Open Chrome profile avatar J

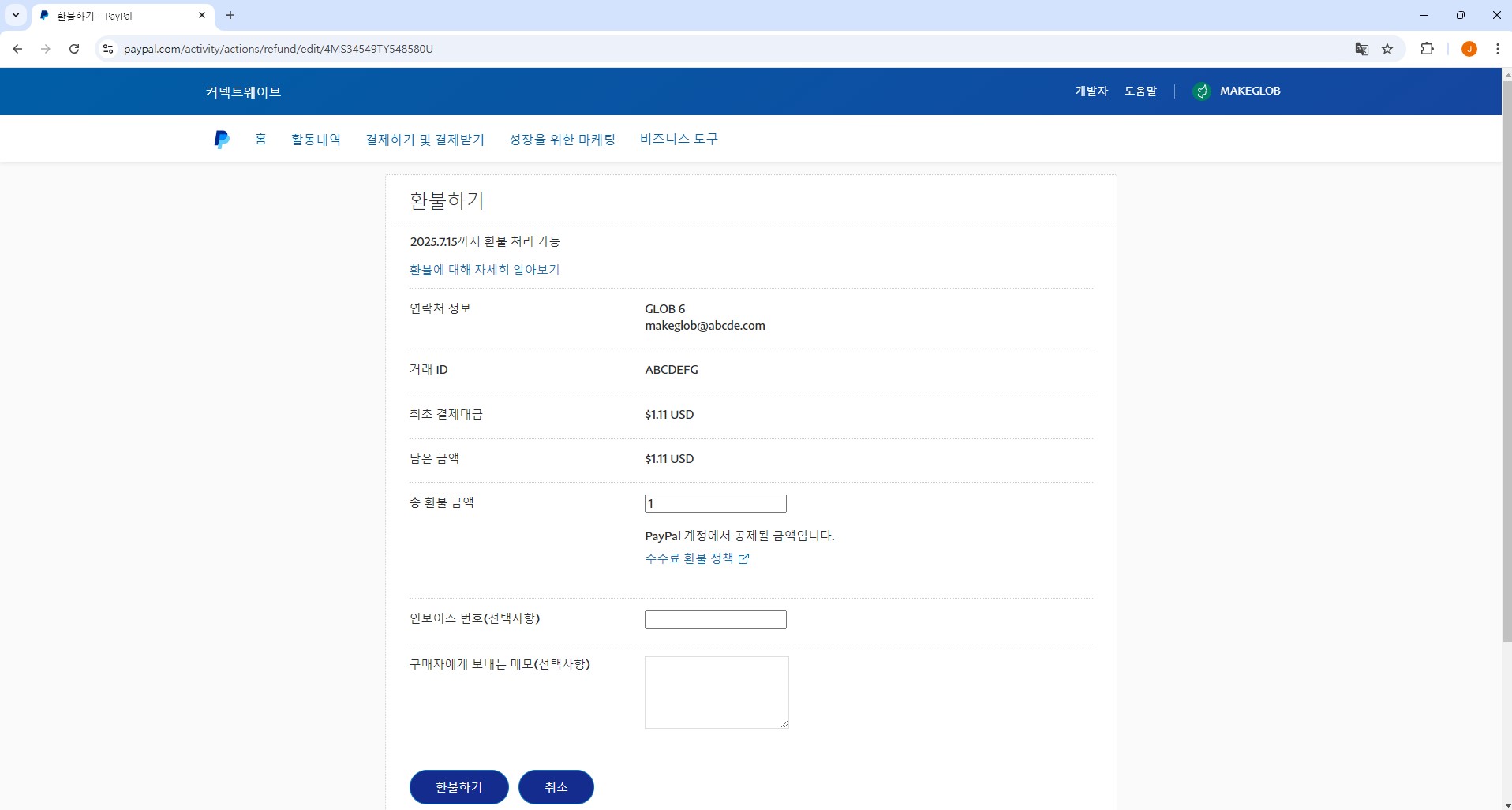click(x=1469, y=49)
